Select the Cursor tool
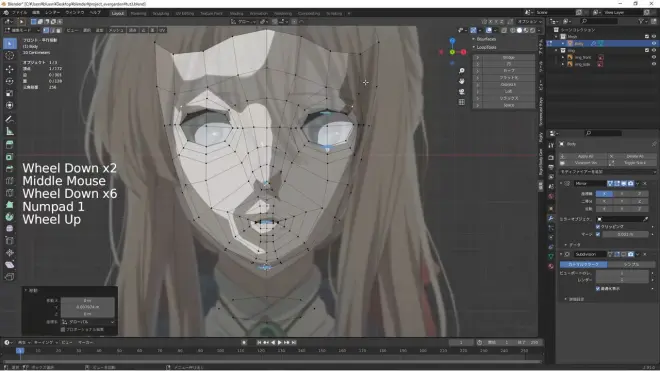Screen dimensions: 660x371 click(x=10, y=56)
